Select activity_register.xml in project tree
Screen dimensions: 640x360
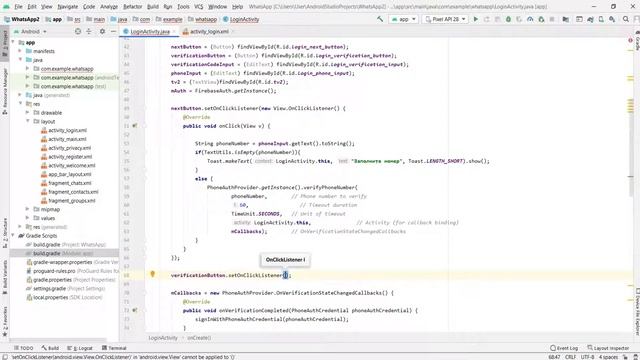tap(70, 157)
